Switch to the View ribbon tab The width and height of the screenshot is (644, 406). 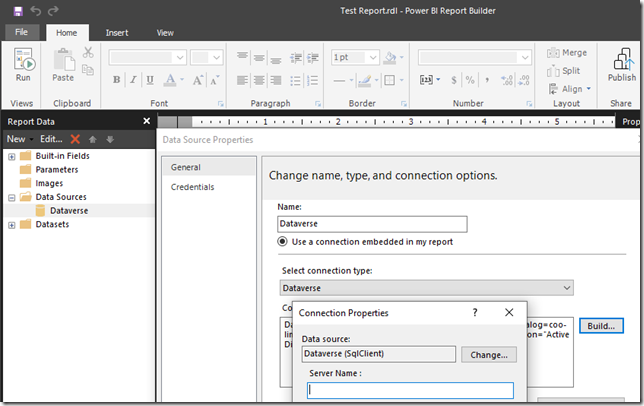[165, 33]
